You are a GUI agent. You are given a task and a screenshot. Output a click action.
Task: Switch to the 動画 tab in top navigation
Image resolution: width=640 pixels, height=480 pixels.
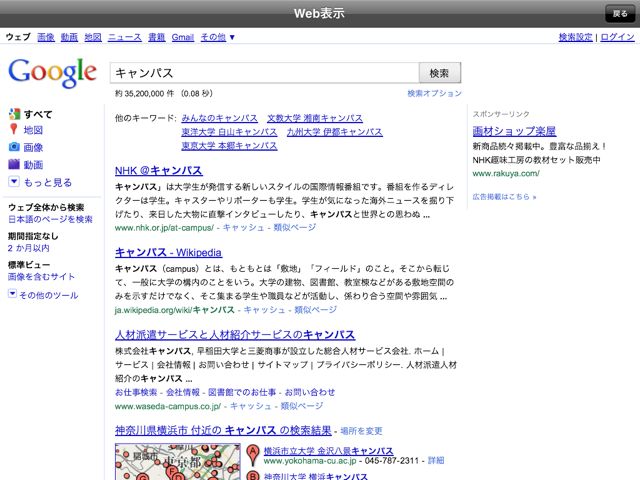coord(69,37)
